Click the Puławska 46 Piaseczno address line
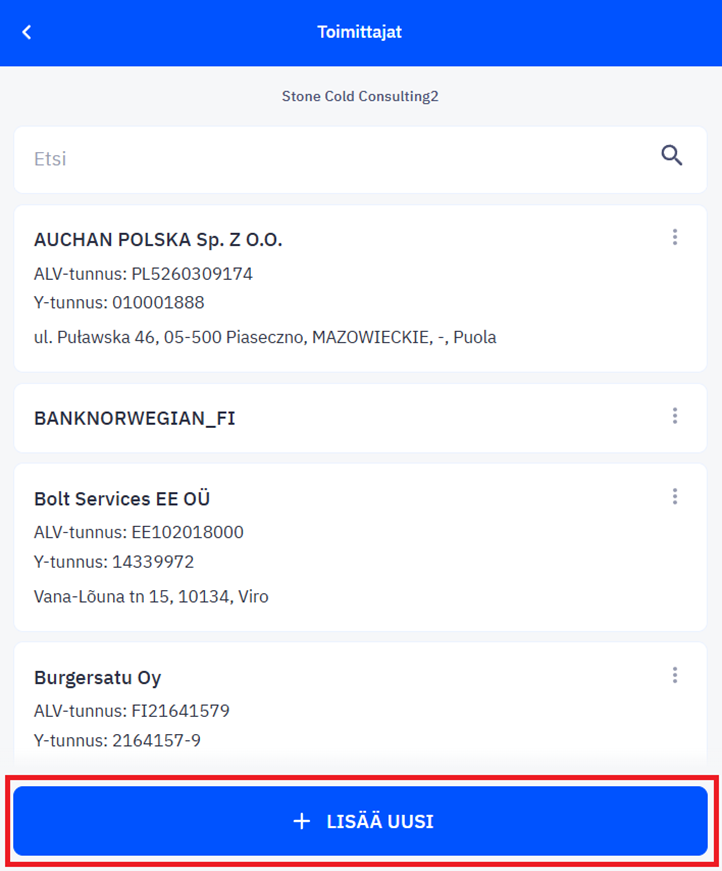722x871 pixels. tap(265, 337)
